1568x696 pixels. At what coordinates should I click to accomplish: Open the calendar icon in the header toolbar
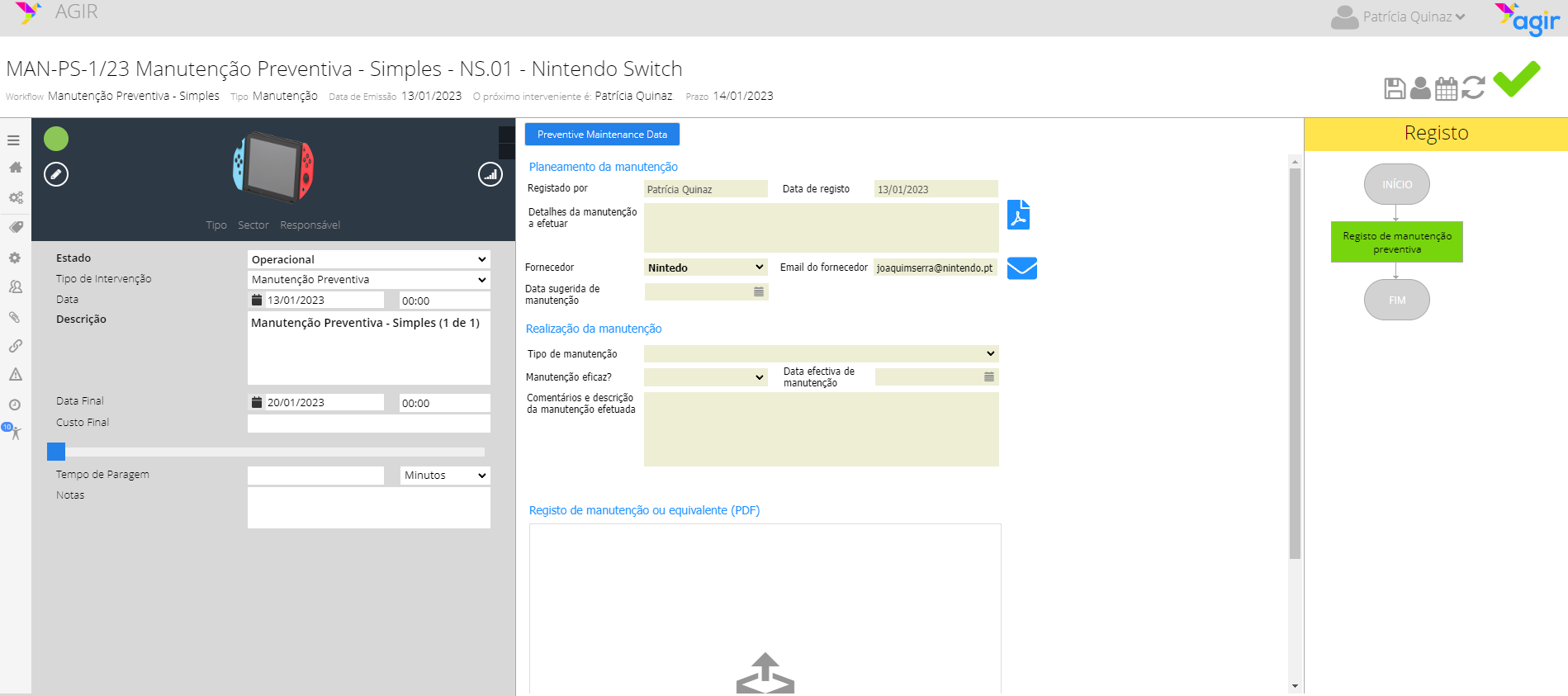pos(1447,88)
